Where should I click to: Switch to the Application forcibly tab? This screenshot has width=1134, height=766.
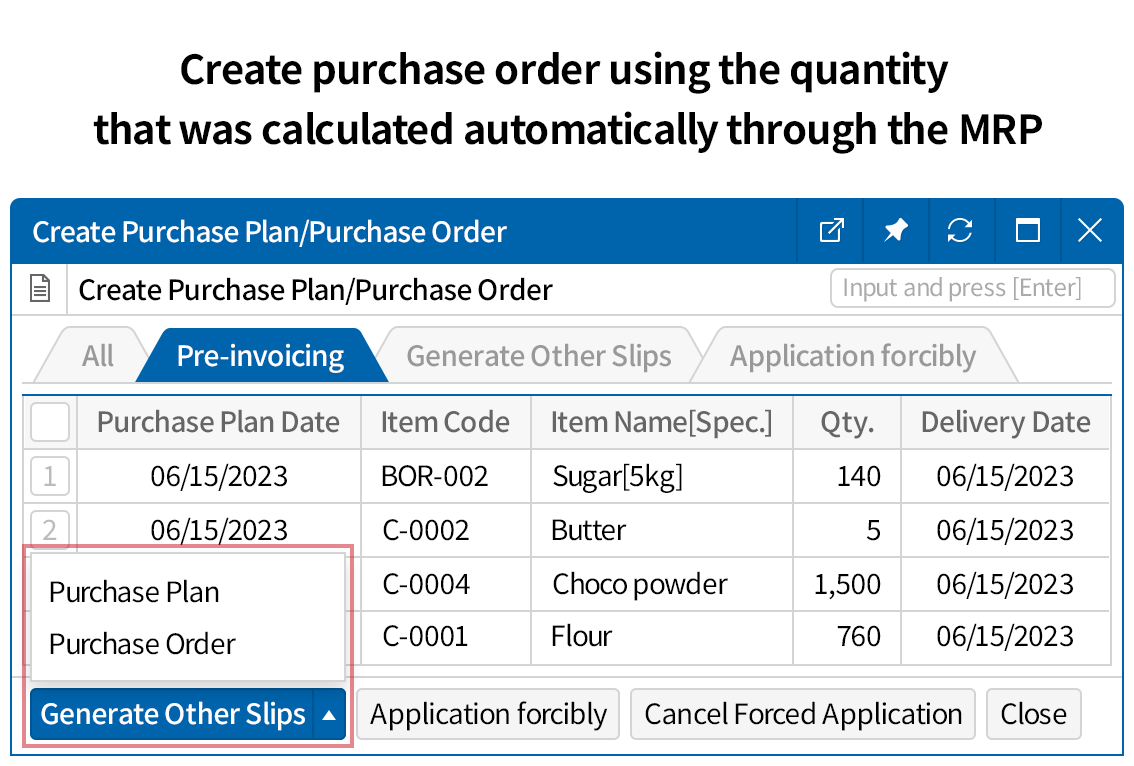point(854,354)
